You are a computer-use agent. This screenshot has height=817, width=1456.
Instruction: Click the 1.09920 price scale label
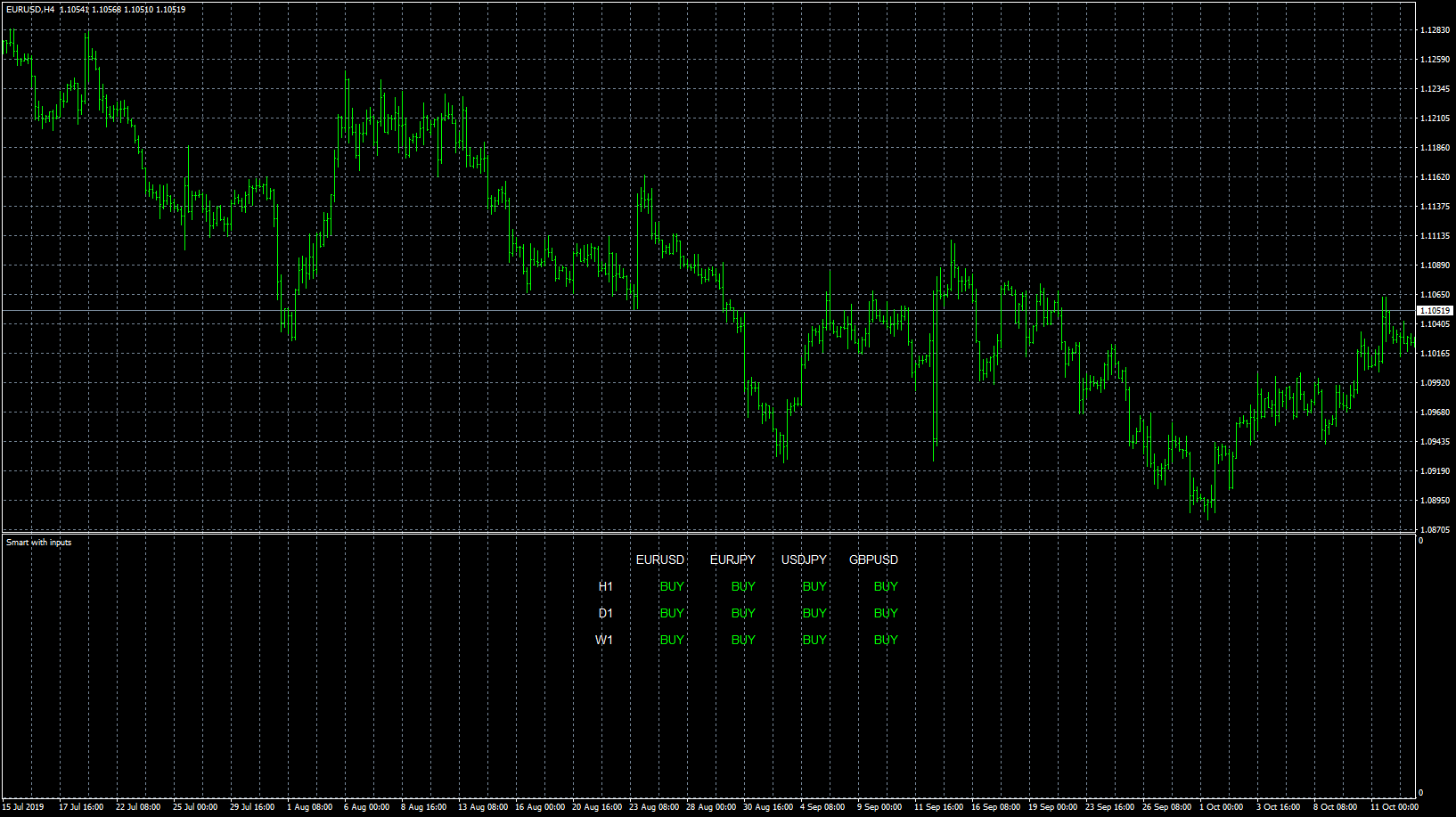[x=1435, y=383]
